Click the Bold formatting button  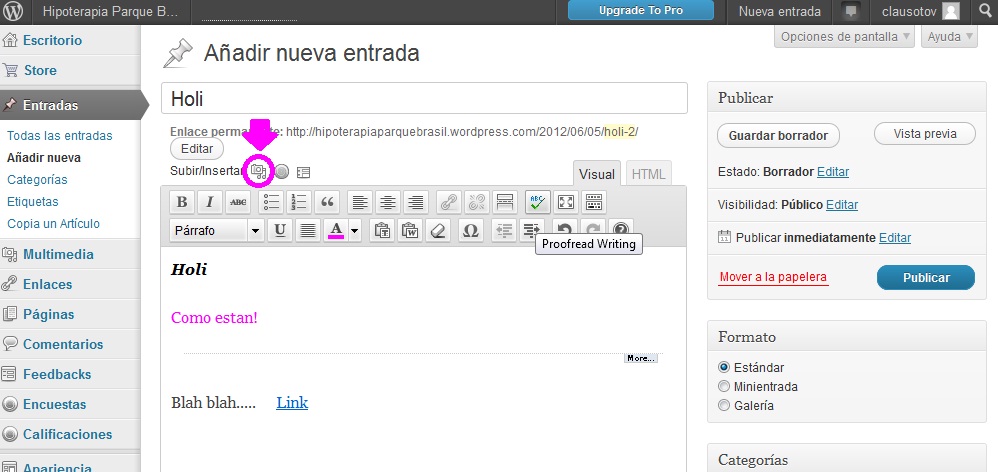point(182,202)
